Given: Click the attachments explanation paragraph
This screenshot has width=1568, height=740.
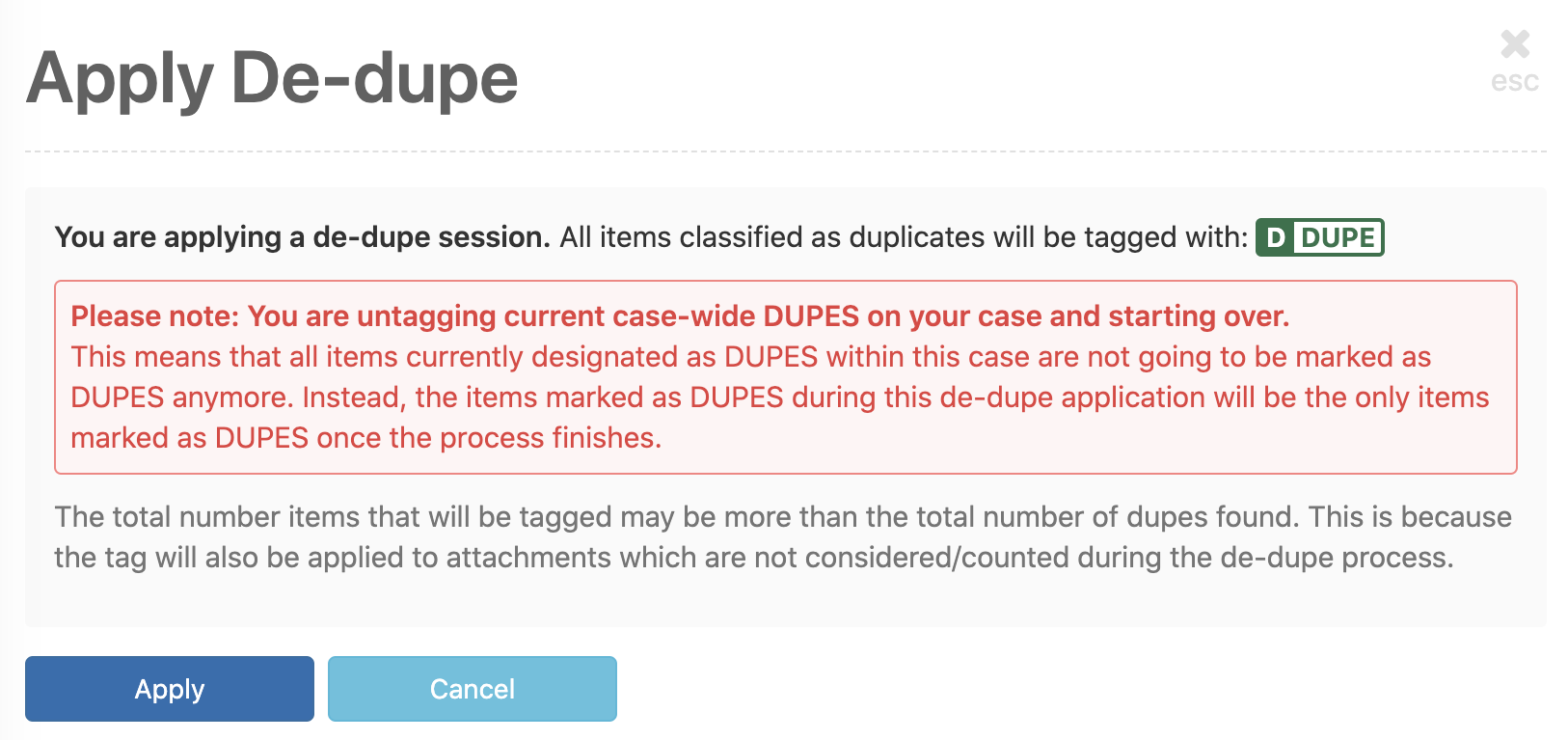Looking at the screenshot, I should pyautogui.click(x=781, y=536).
